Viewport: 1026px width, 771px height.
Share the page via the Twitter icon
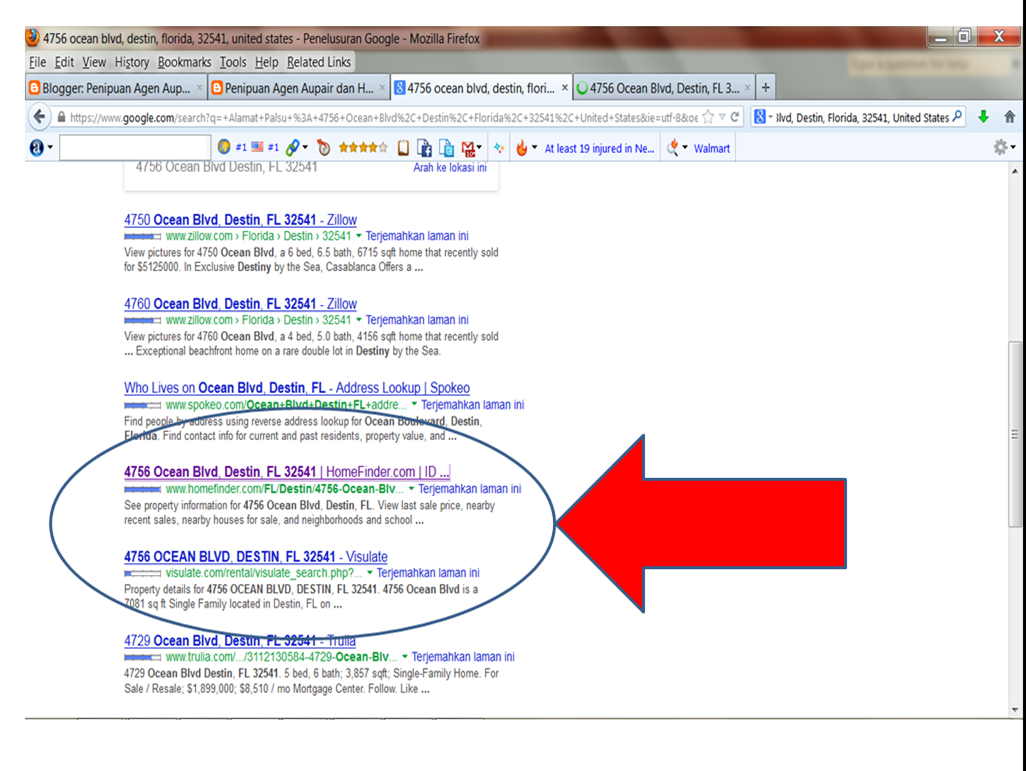[446, 148]
